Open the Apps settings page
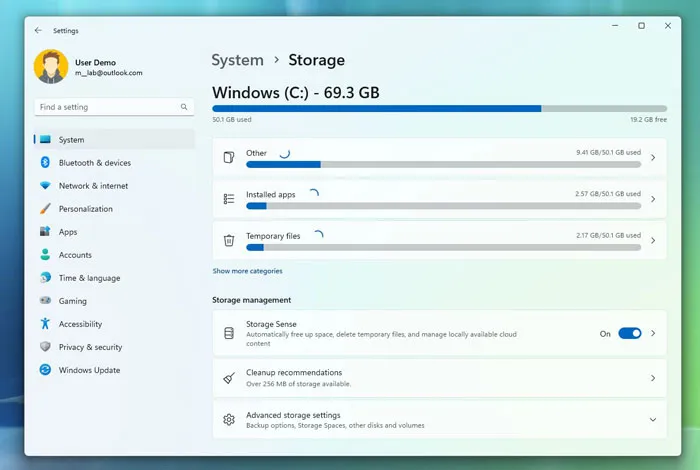Image resolution: width=700 pixels, height=470 pixels. (x=114, y=232)
